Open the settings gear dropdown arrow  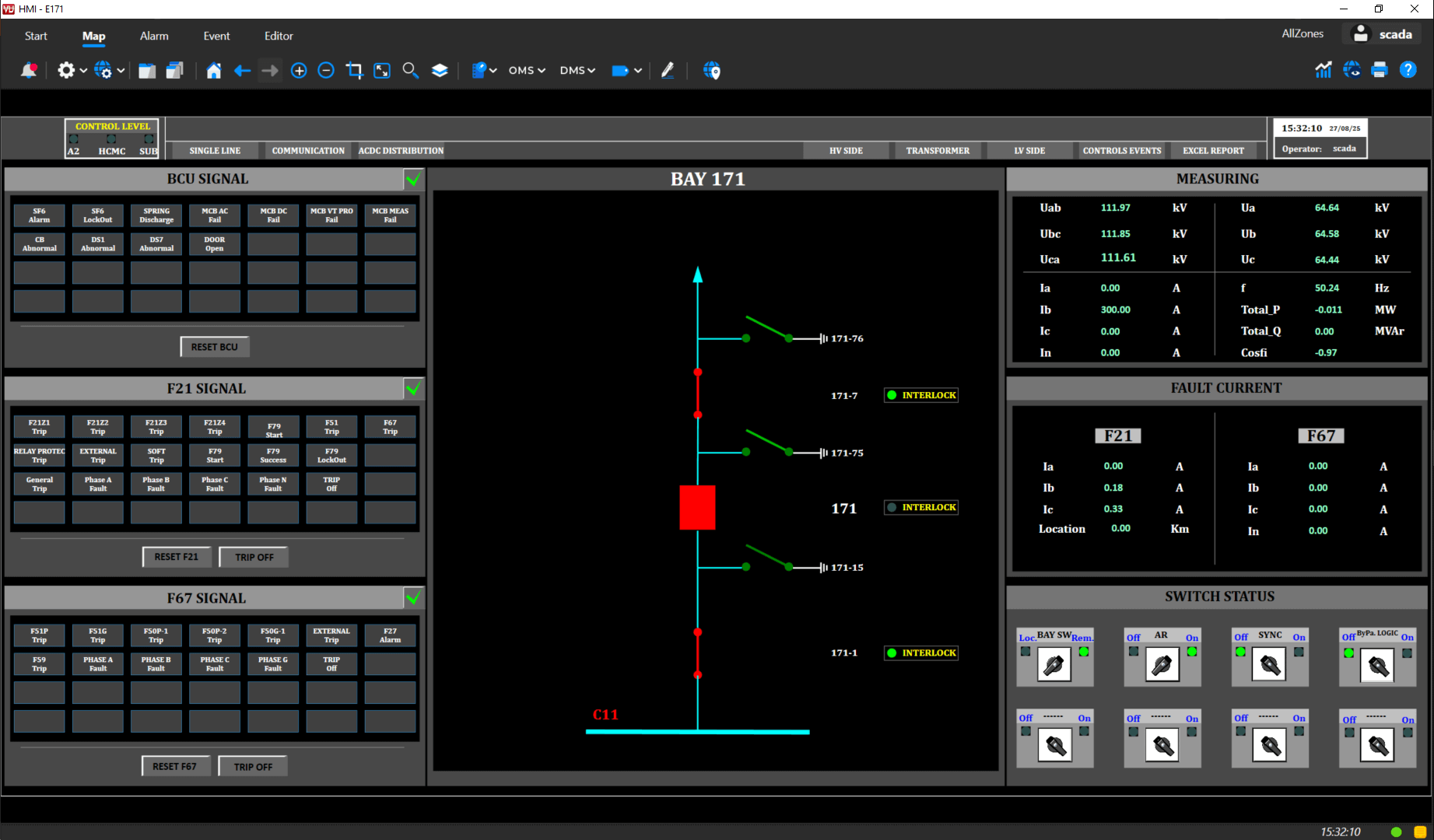83,71
